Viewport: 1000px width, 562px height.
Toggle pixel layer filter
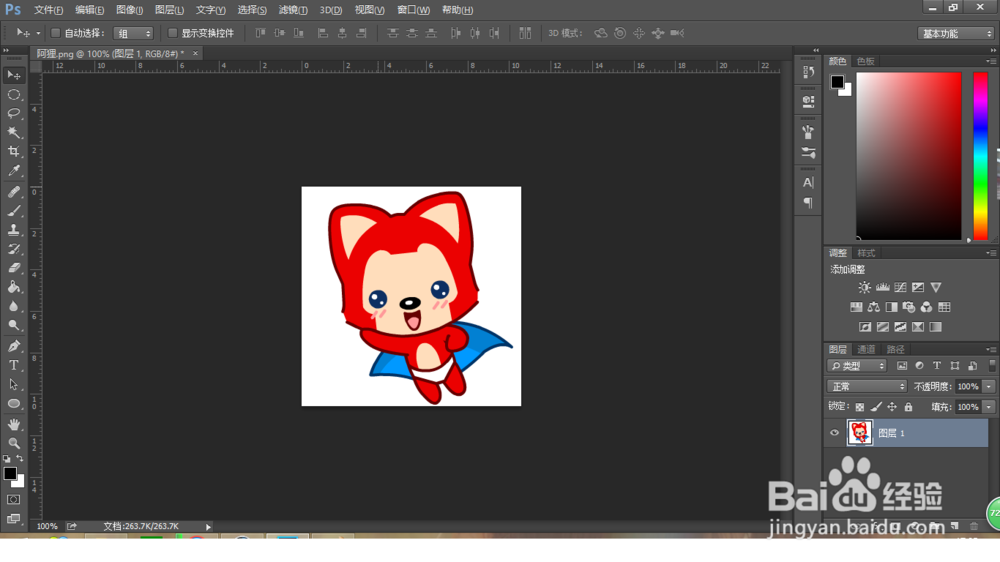902,366
